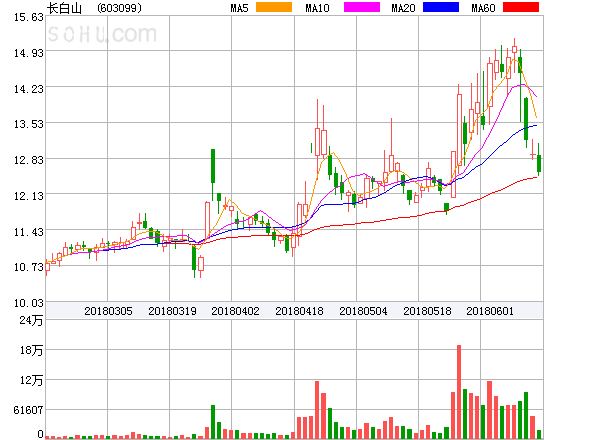
Task: Click the 20180305 date label
Action: tap(108, 311)
